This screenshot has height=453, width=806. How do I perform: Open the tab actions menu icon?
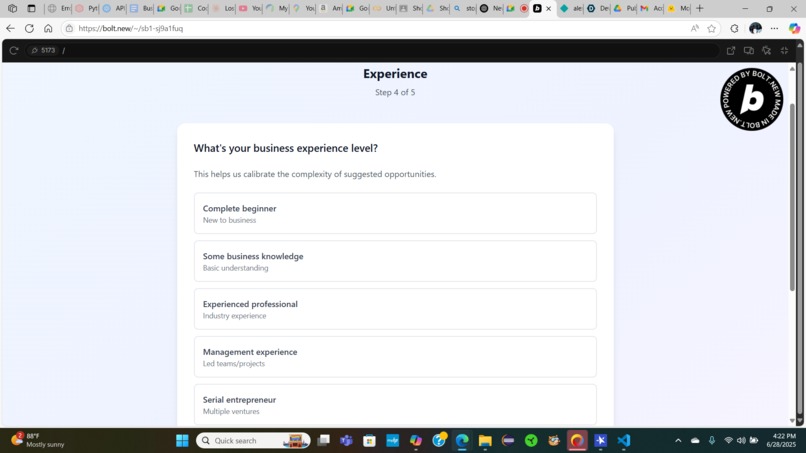coord(31,8)
